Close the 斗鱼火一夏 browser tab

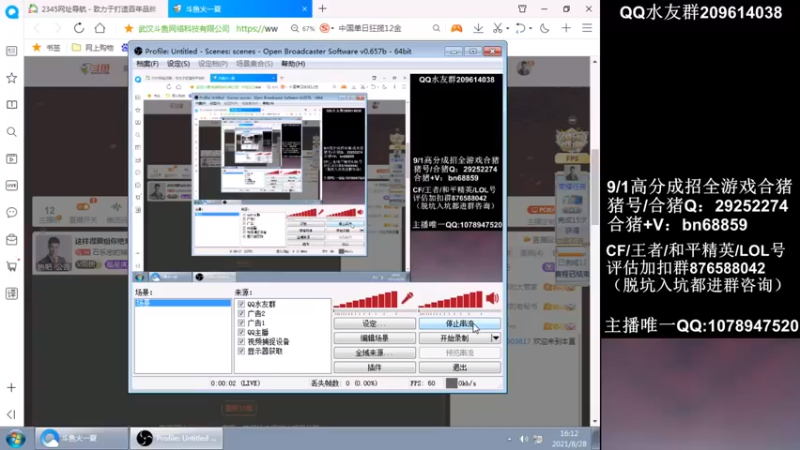pos(305,9)
